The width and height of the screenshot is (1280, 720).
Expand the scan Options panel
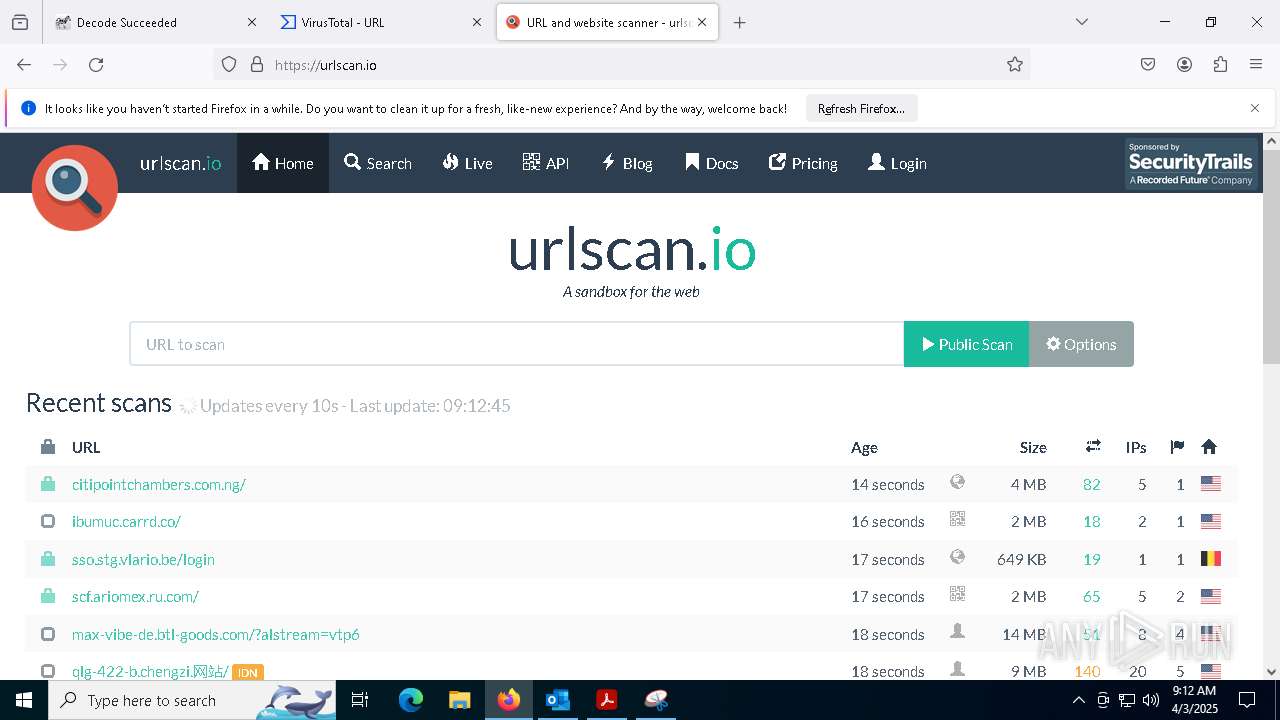(1081, 344)
